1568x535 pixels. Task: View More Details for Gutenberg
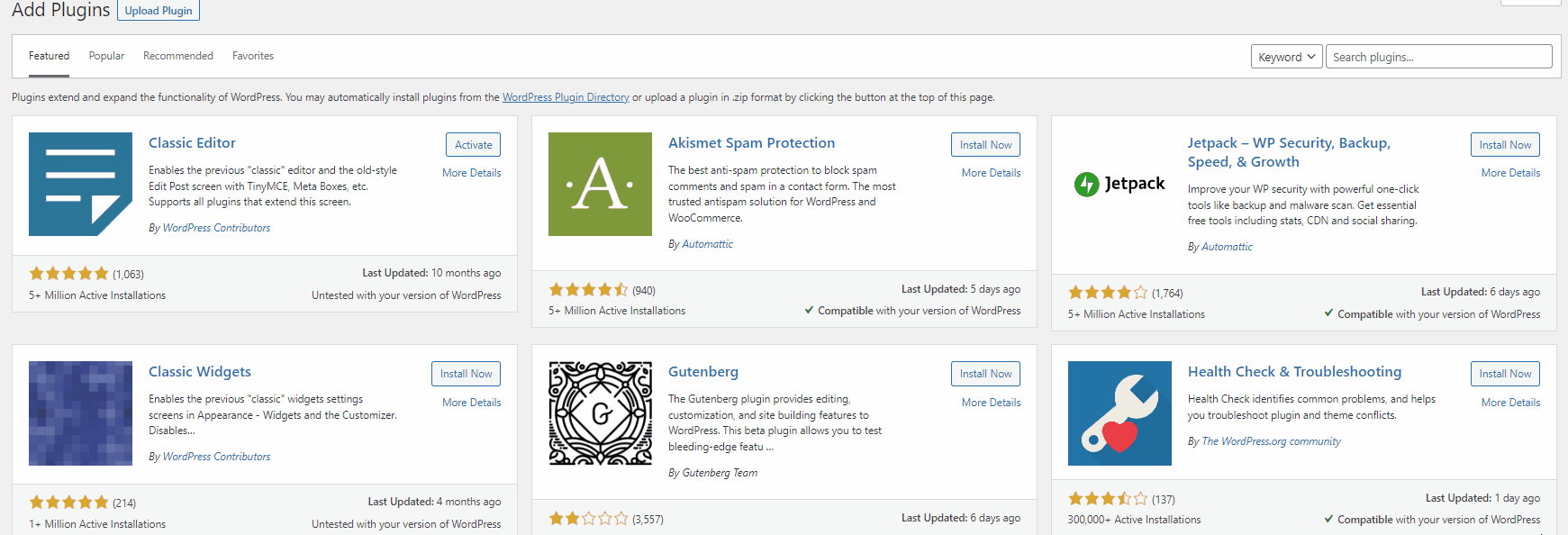991,403
